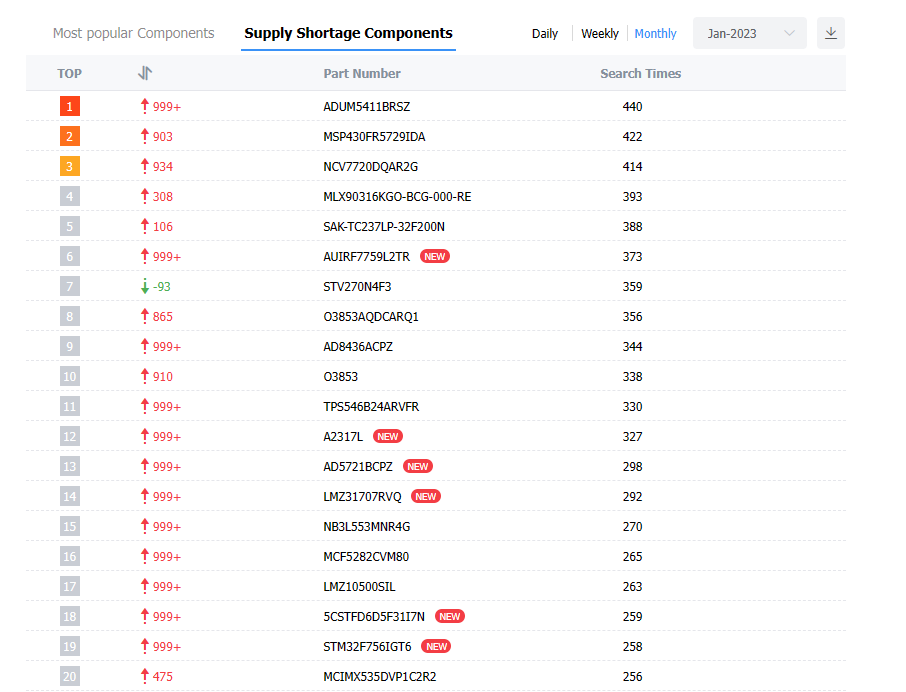
Task: Click part LMZ31707RVQ
Action: (362, 497)
